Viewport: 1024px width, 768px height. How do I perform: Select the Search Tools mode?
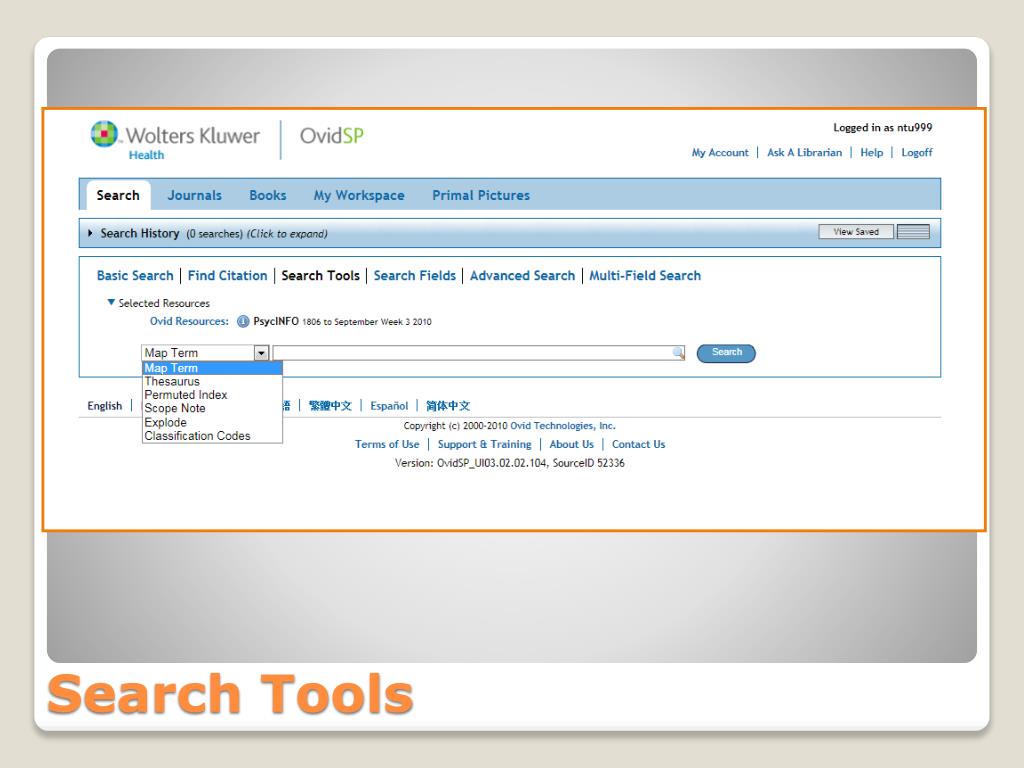pyautogui.click(x=321, y=276)
